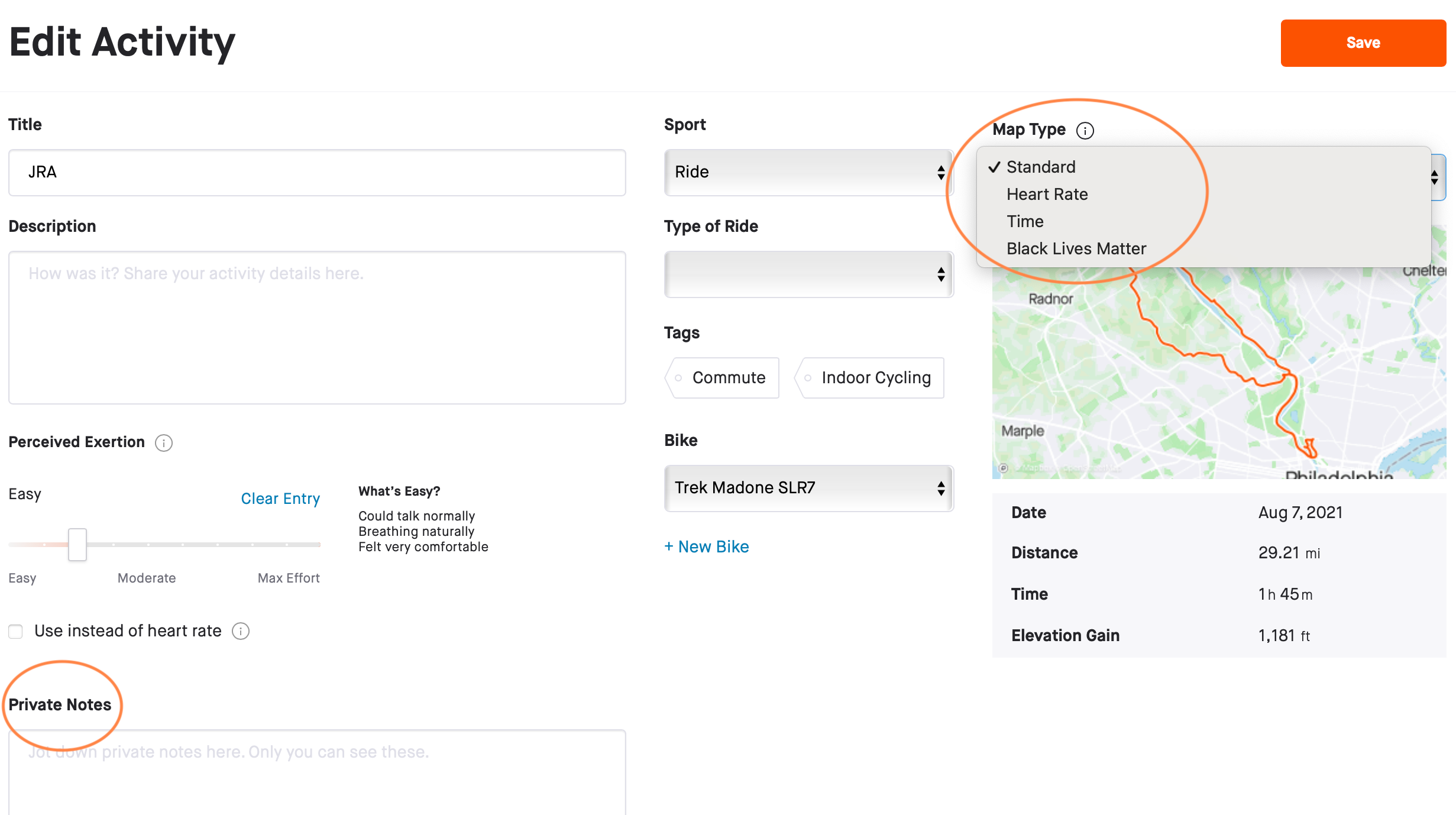Image resolution: width=1456 pixels, height=815 pixels.
Task: Toggle the Commute tag
Action: pos(721,377)
